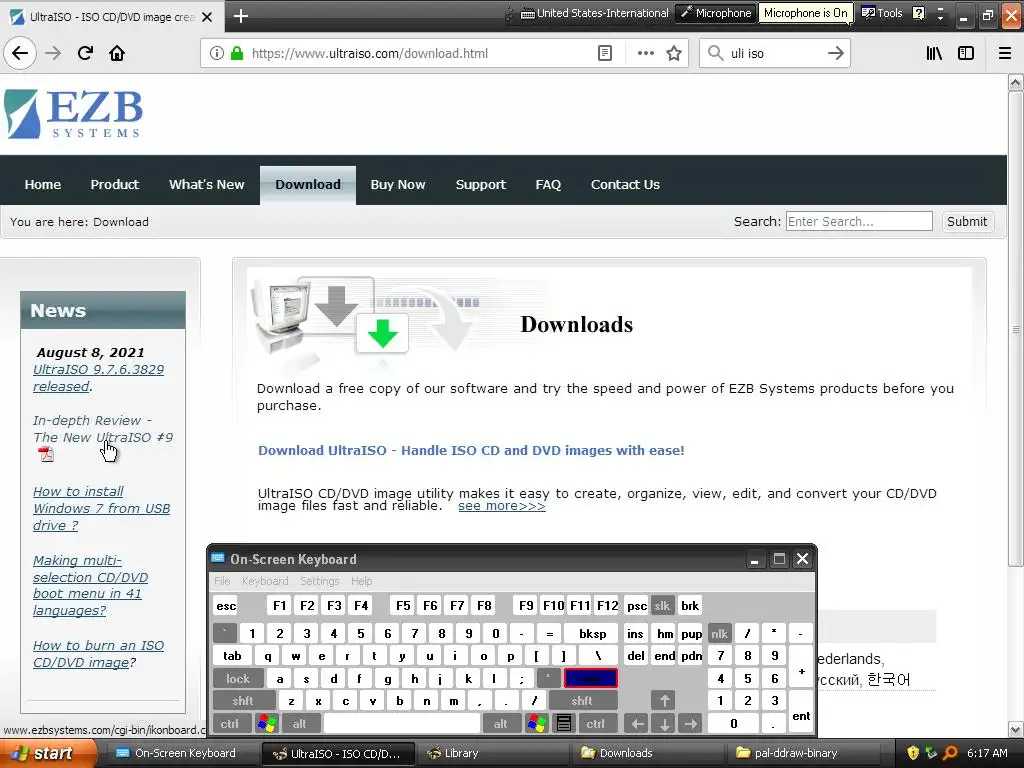This screenshot has width=1024, height=768.
Task: Click the up arrow key on keyboard
Action: point(664,701)
